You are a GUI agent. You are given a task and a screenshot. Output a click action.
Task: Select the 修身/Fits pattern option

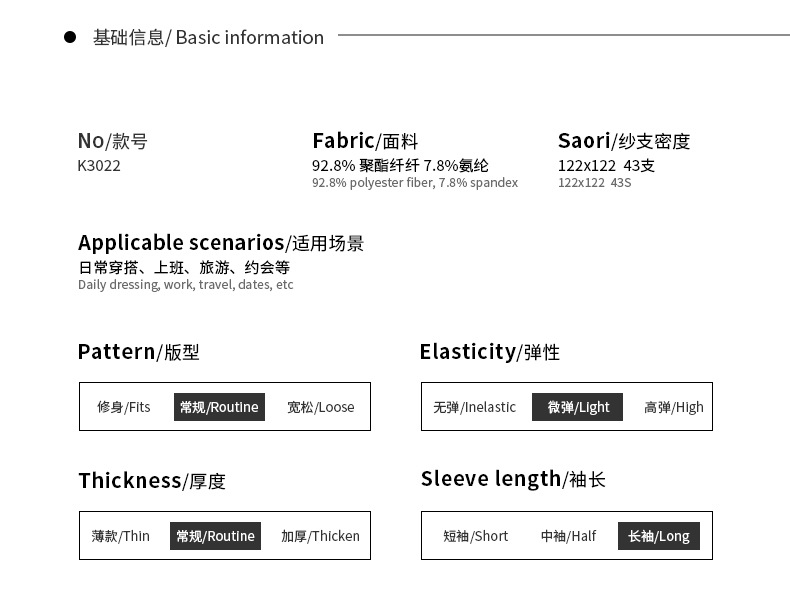(124, 407)
